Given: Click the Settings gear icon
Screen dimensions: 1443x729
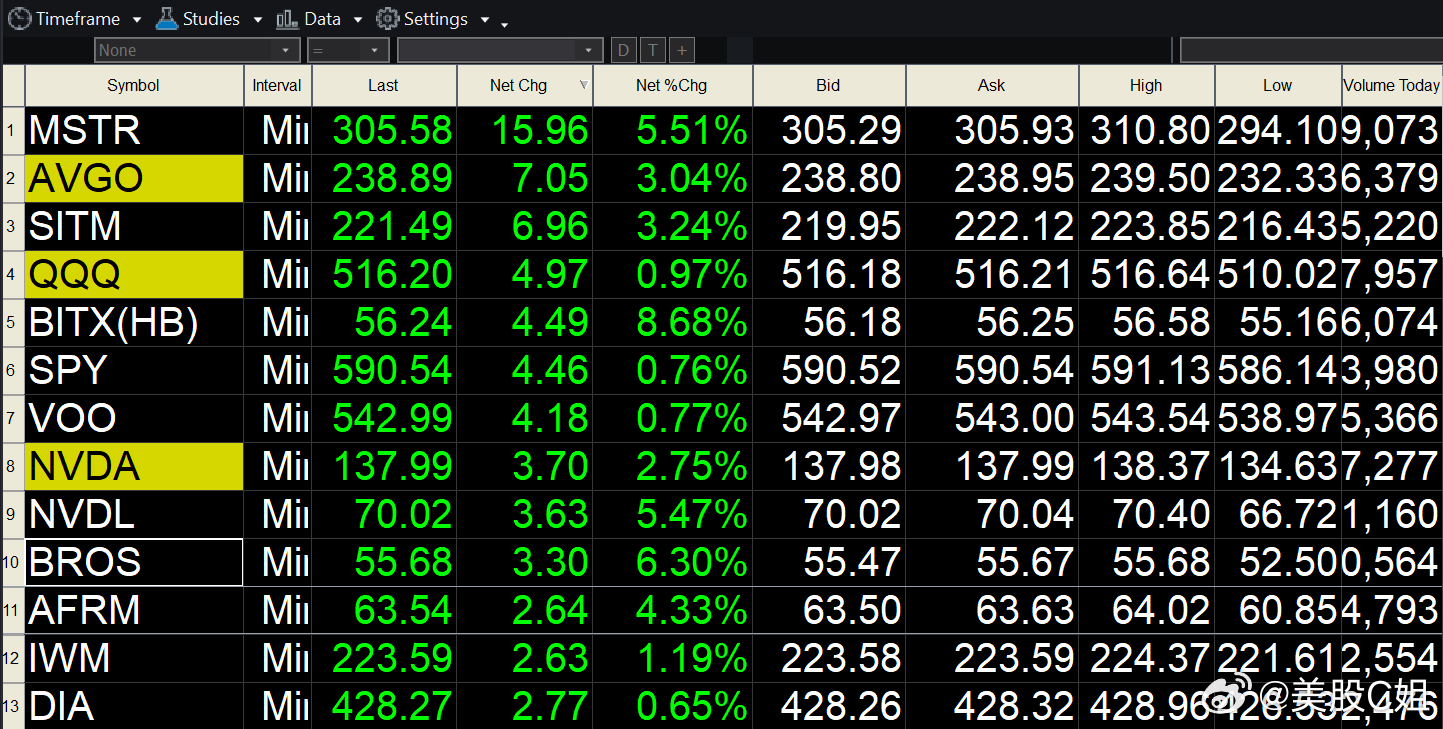Looking at the screenshot, I should coord(387,18).
